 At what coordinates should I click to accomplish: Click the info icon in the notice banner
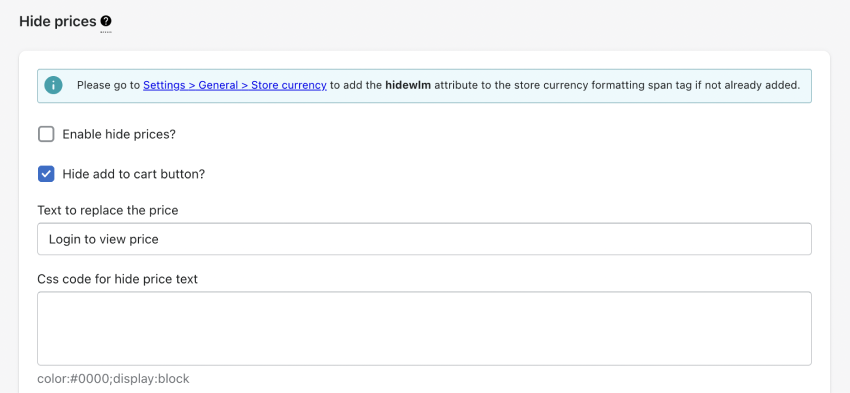click(53, 85)
